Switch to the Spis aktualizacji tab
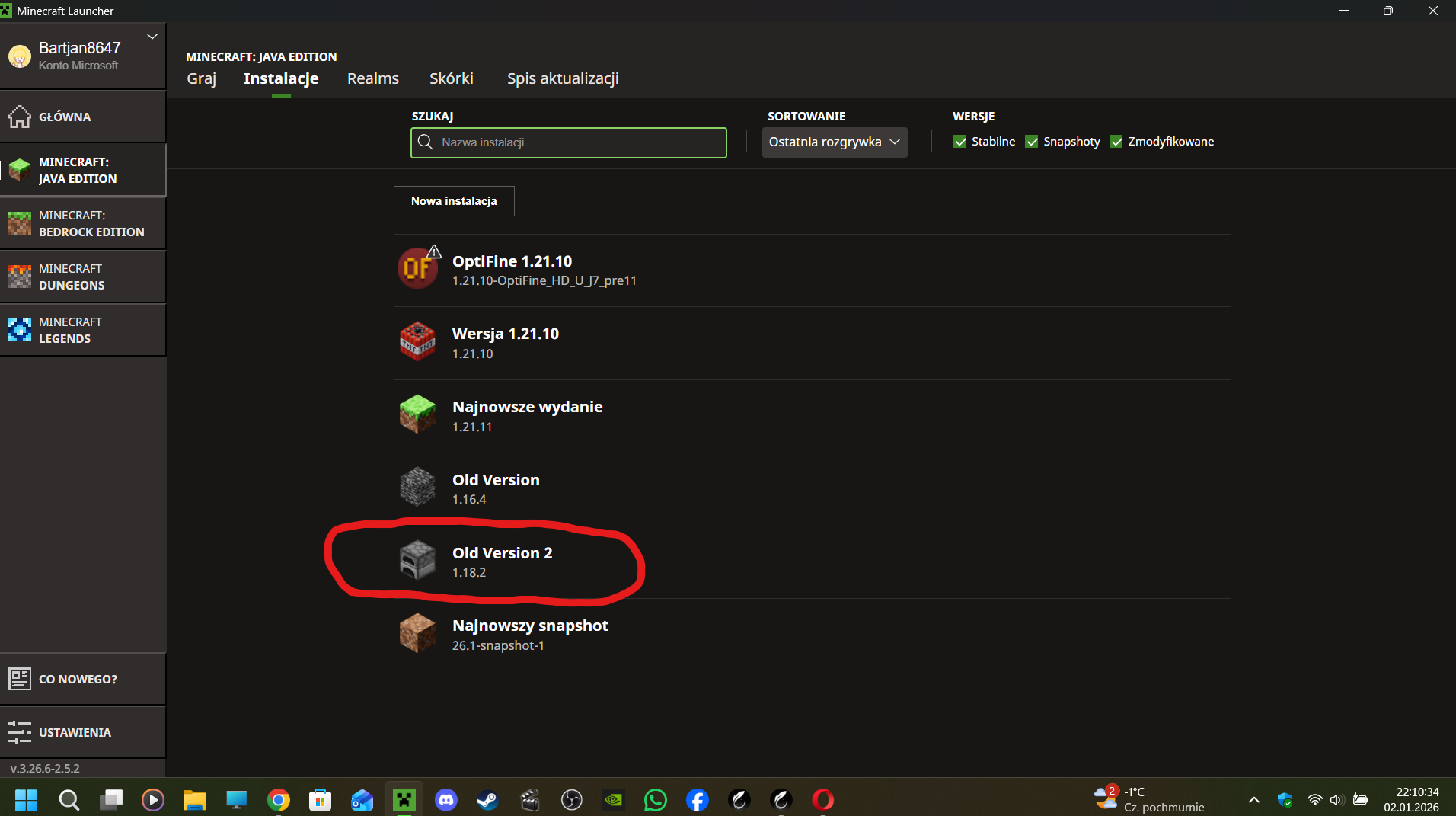This screenshot has height=816, width=1456. 563,78
